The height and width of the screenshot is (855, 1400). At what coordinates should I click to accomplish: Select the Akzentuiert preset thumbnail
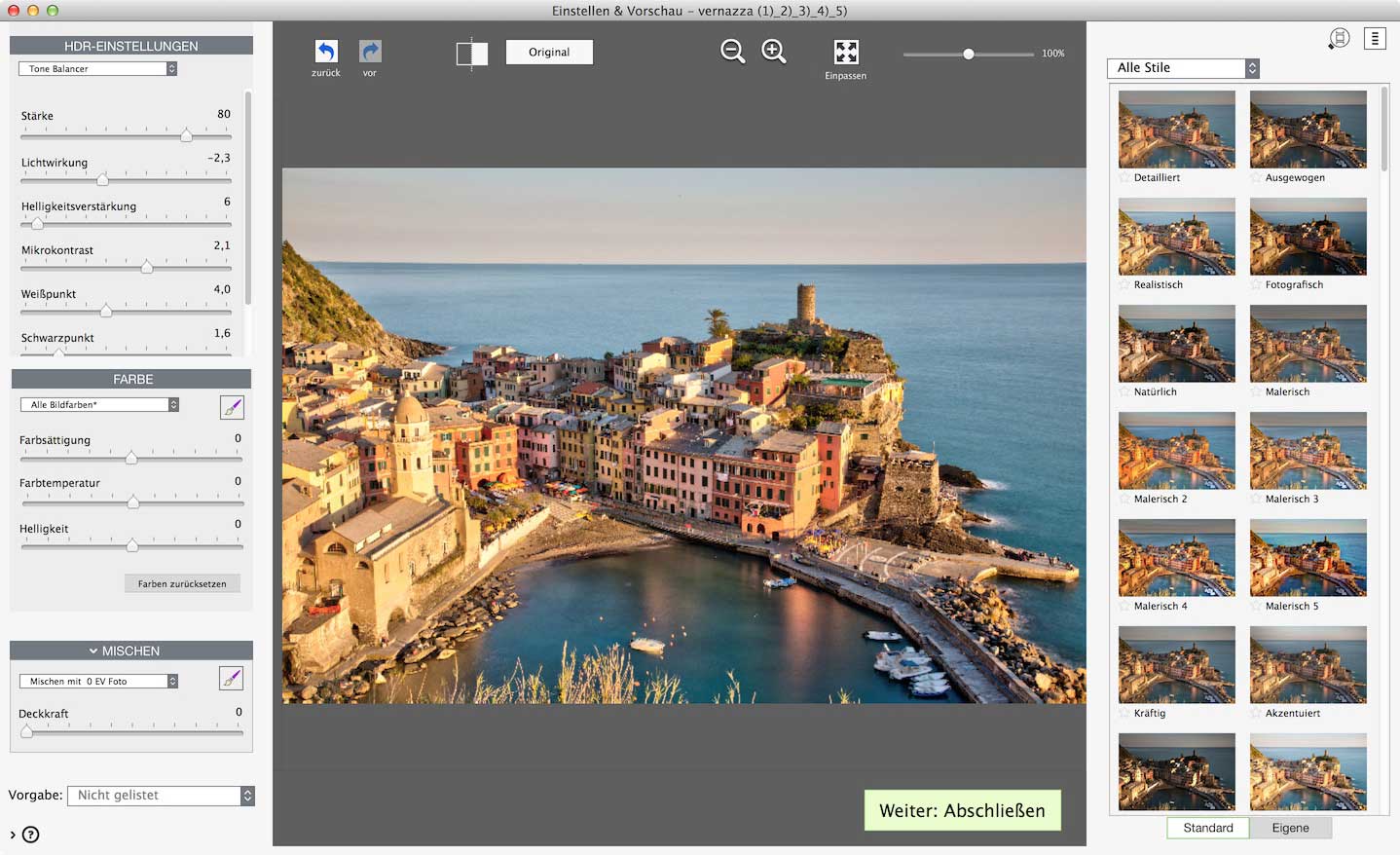(1308, 665)
